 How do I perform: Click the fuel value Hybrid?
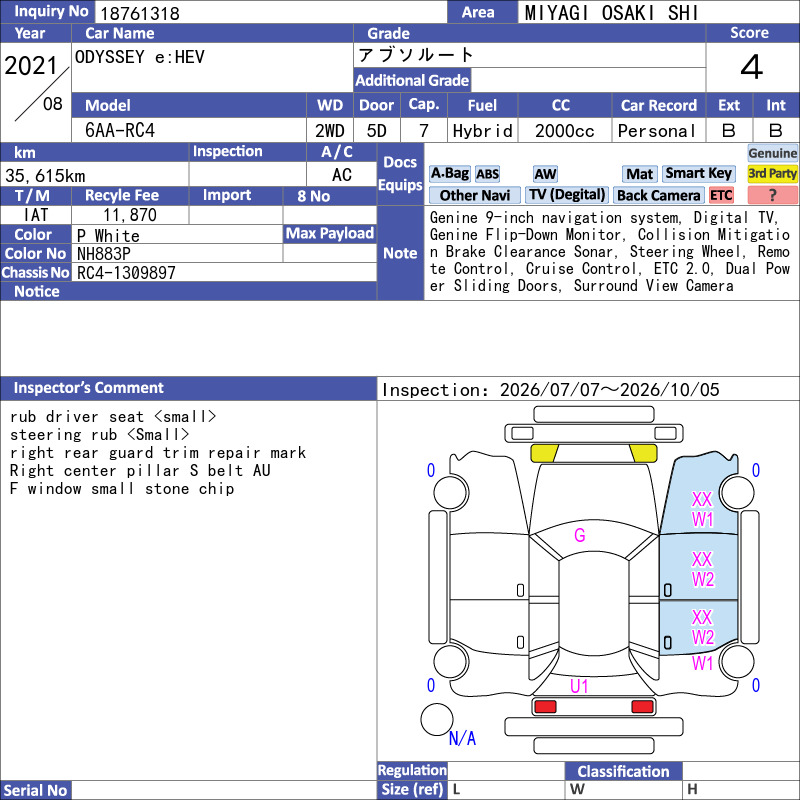(482, 131)
